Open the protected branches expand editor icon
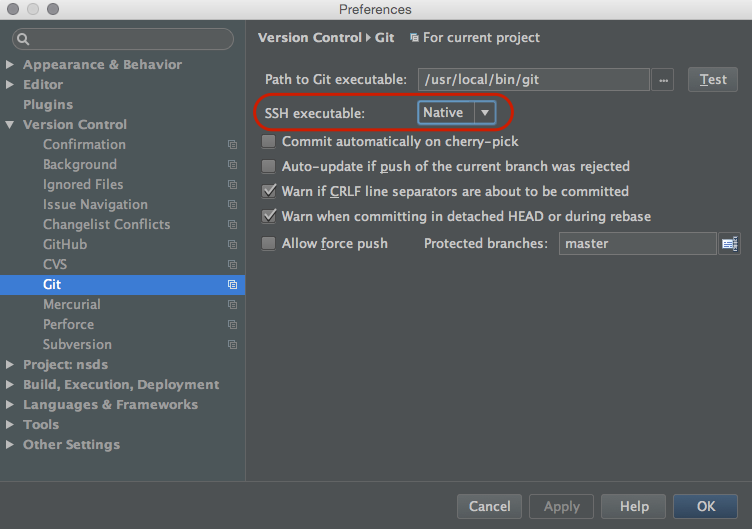Screen dimensions: 752x529 729,244
